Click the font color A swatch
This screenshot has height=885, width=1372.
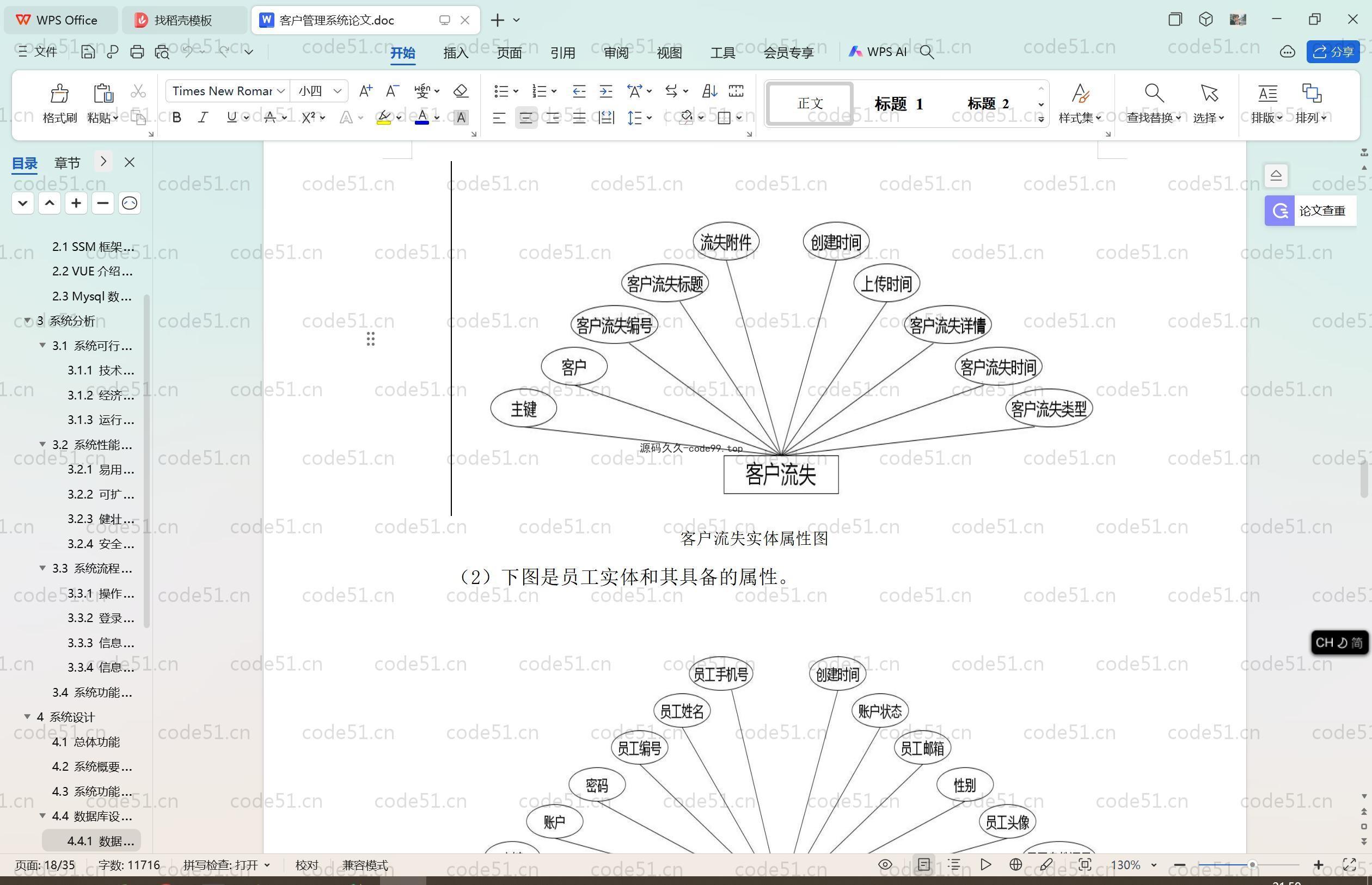(x=422, y=118)
